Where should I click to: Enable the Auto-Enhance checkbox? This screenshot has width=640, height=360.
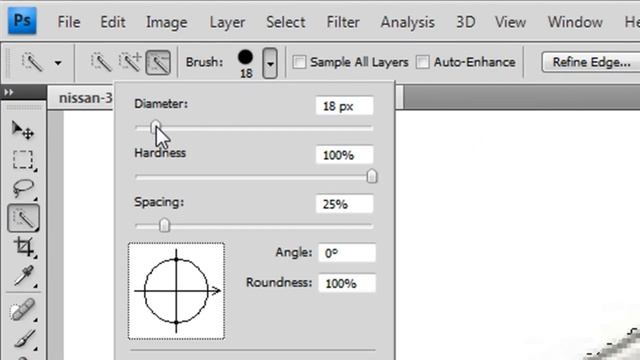click(x=422, y=62)
